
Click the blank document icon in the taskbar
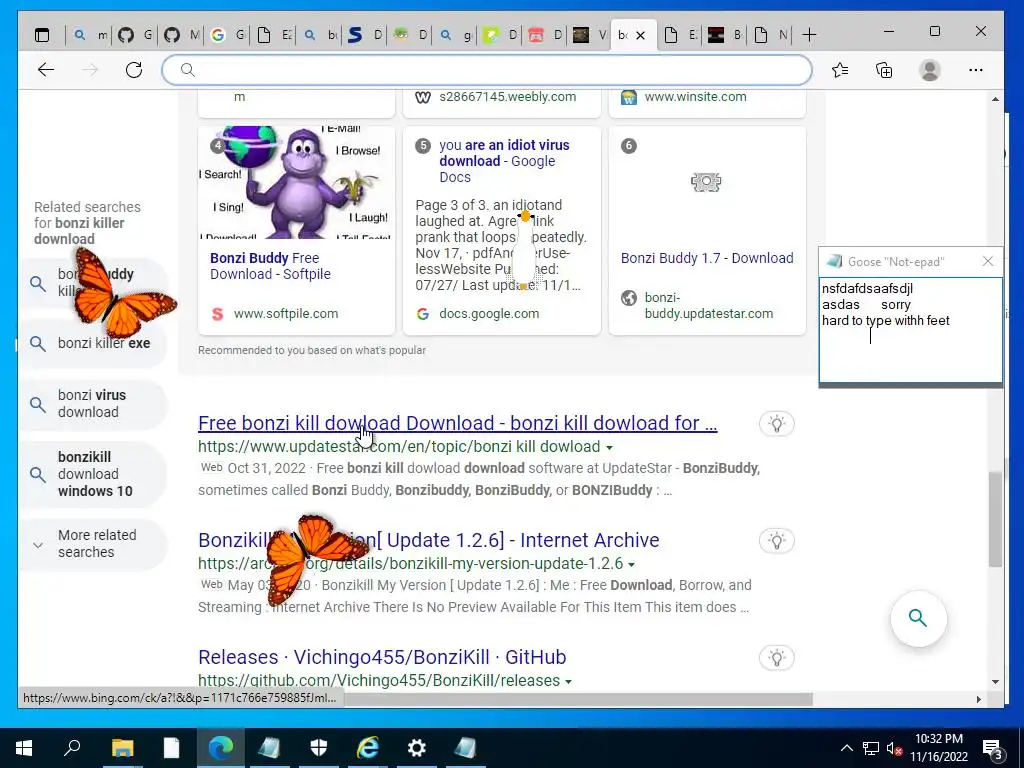[171, 748]
